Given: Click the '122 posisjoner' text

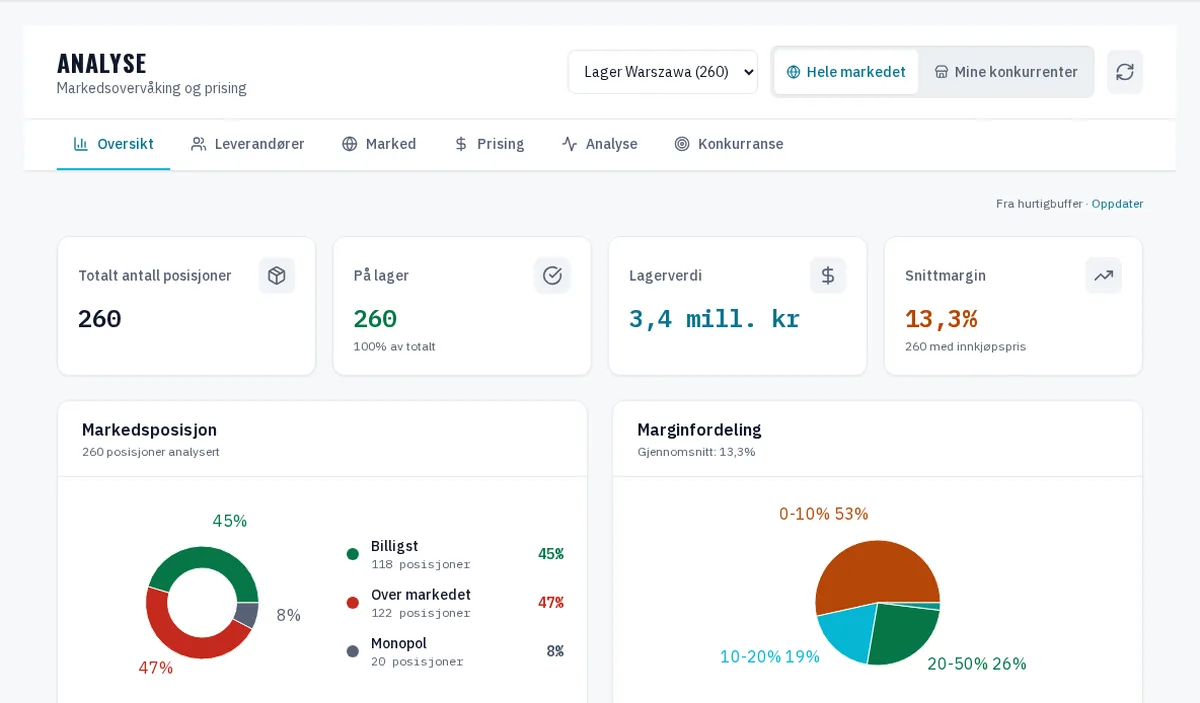Looking at the screenshot, I should [x=421, y=614].
